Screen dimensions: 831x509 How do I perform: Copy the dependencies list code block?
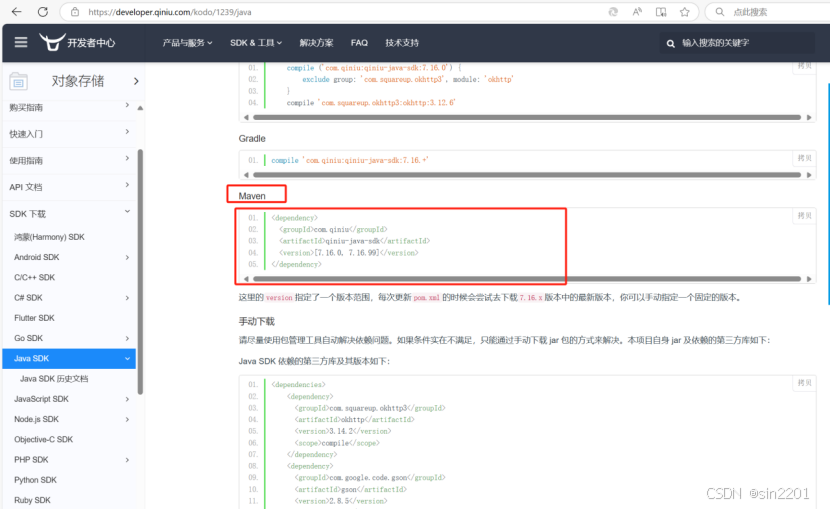click(x=805, y=383)
